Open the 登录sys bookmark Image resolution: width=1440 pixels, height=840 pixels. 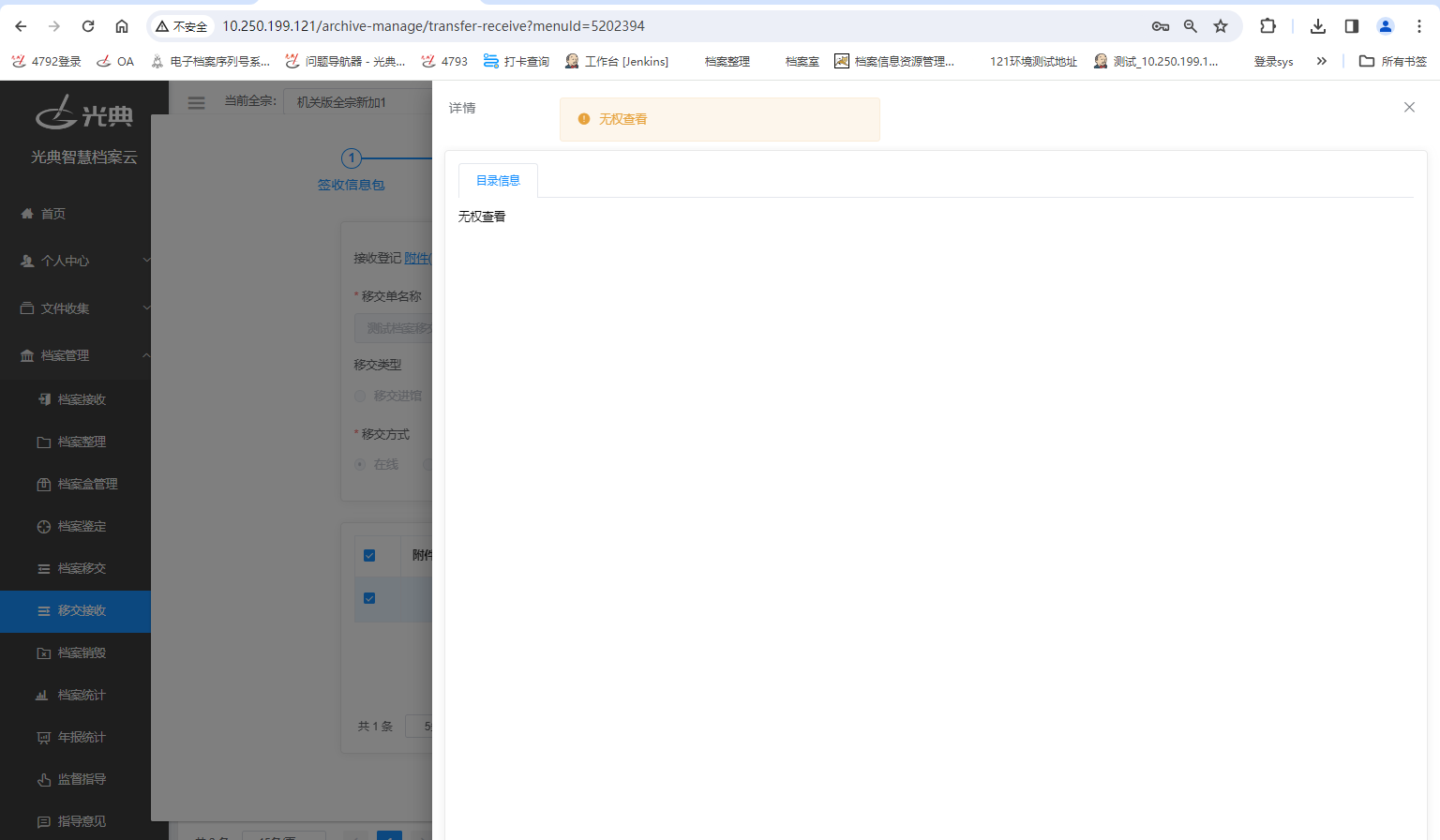pos(1273,61)
